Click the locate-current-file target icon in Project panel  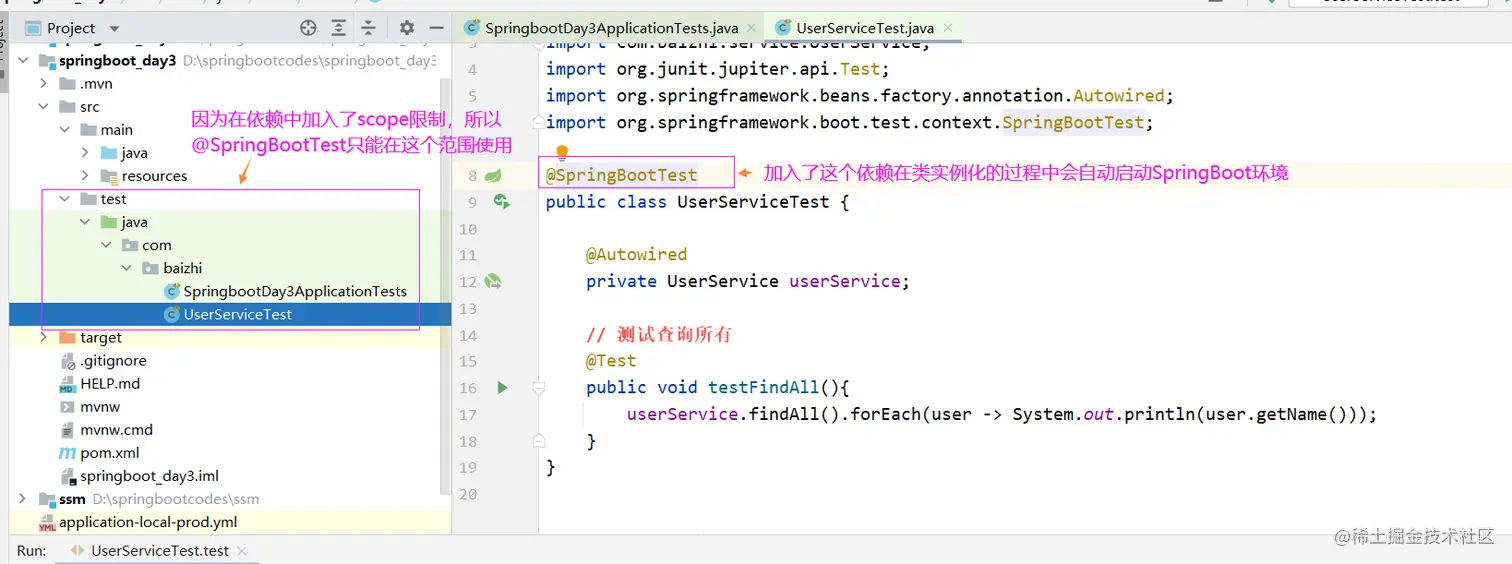(308, 28)
